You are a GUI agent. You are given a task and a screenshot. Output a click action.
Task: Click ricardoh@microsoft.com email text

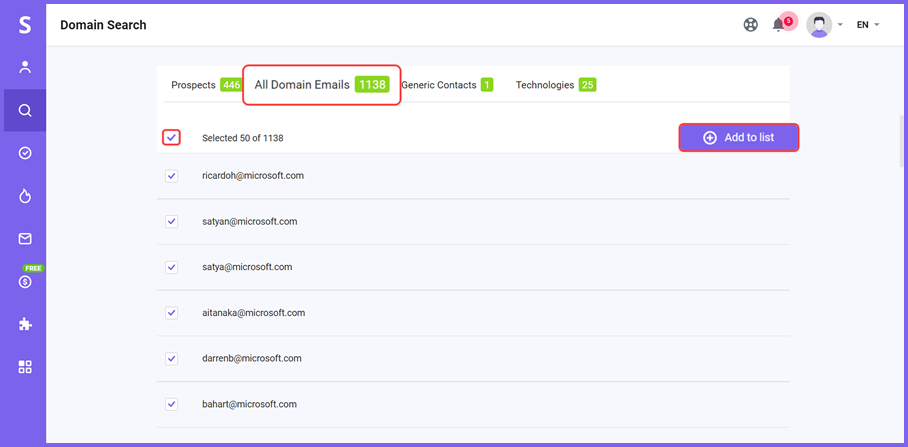click(253, 175)
